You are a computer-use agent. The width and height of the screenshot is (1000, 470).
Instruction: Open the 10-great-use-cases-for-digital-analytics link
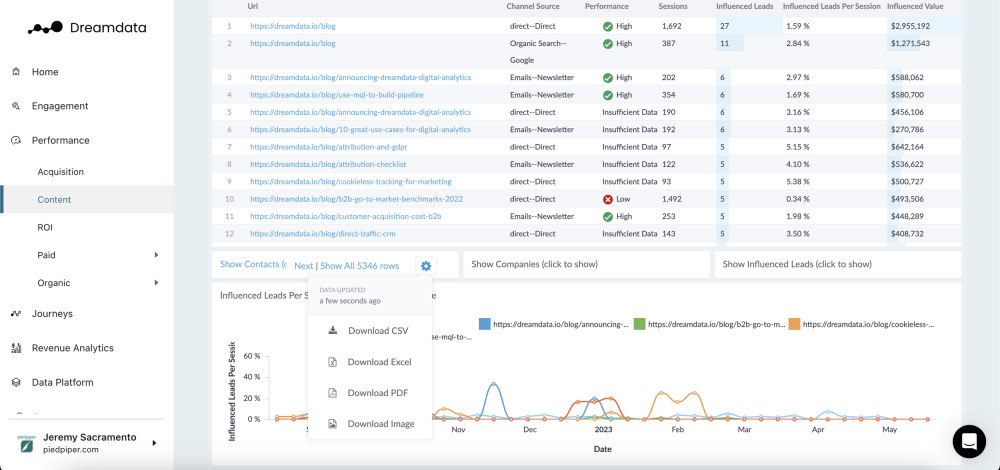tap(360, 129)
